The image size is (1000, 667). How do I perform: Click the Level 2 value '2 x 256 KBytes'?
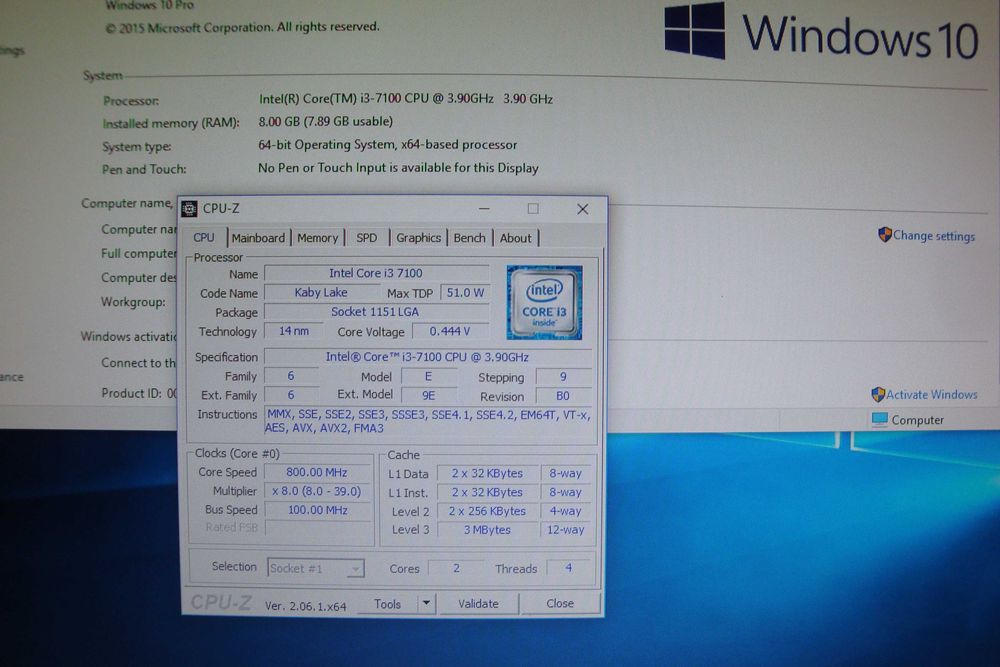pyautogui.click(x=487, y=511)
